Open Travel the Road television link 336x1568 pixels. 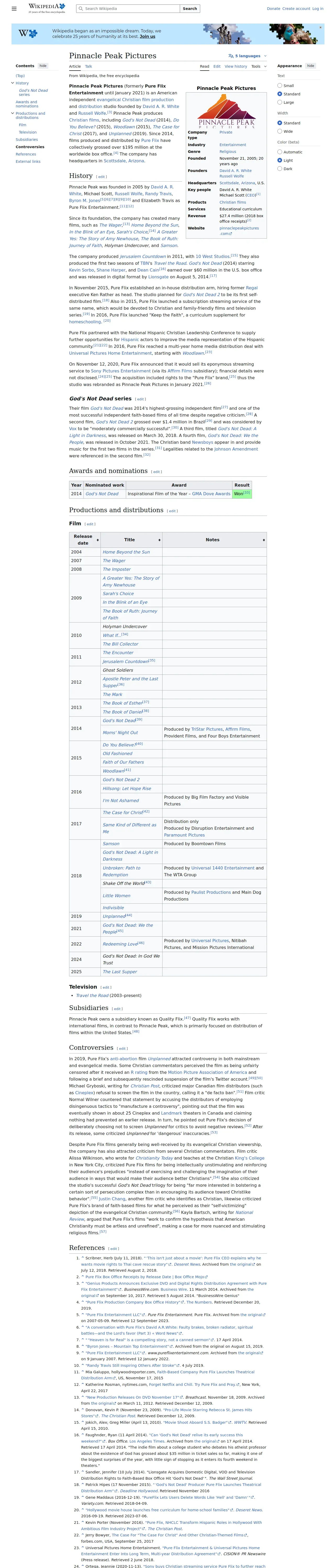[92, 996]
